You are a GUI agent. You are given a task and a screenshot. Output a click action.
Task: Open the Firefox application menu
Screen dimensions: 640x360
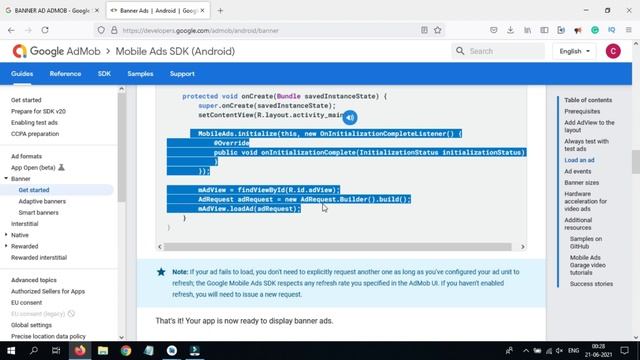click(x=629, y=30)
